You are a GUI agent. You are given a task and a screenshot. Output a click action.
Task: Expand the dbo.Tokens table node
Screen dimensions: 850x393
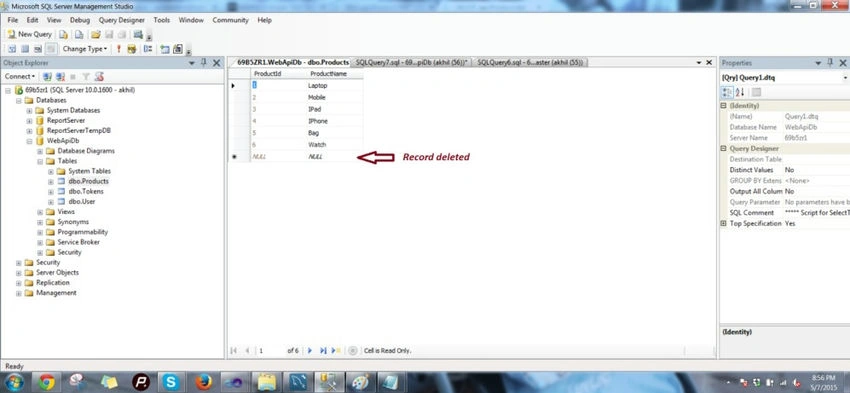tap(51, 191)
